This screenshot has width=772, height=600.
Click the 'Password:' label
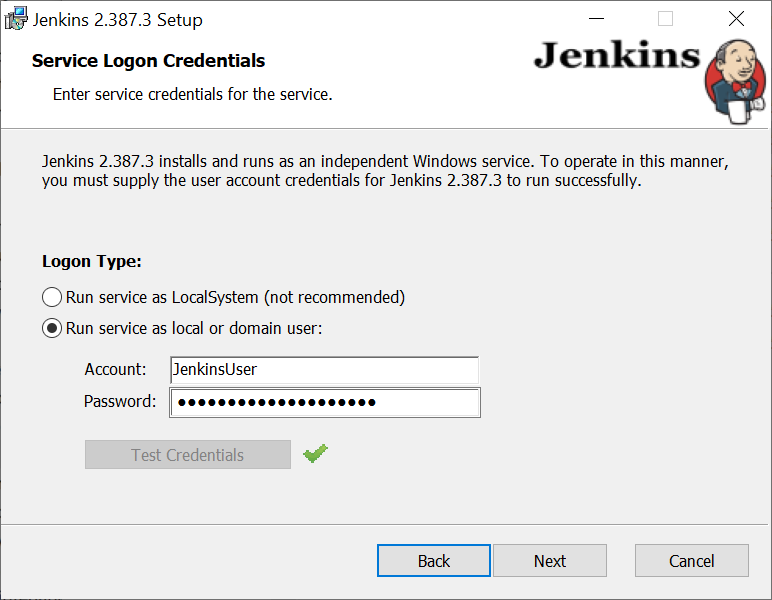(120, 401)
